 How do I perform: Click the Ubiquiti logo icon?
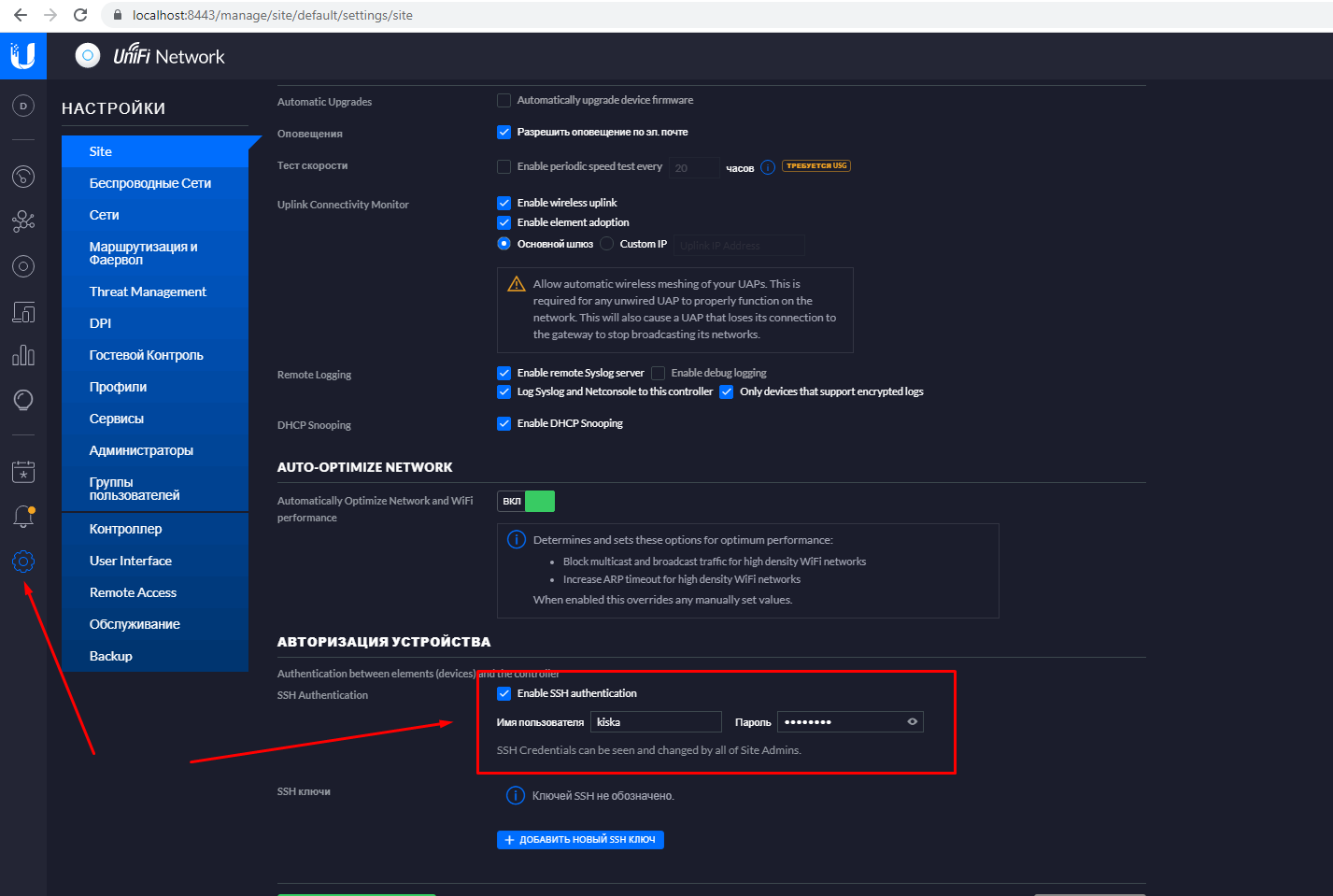23,56
